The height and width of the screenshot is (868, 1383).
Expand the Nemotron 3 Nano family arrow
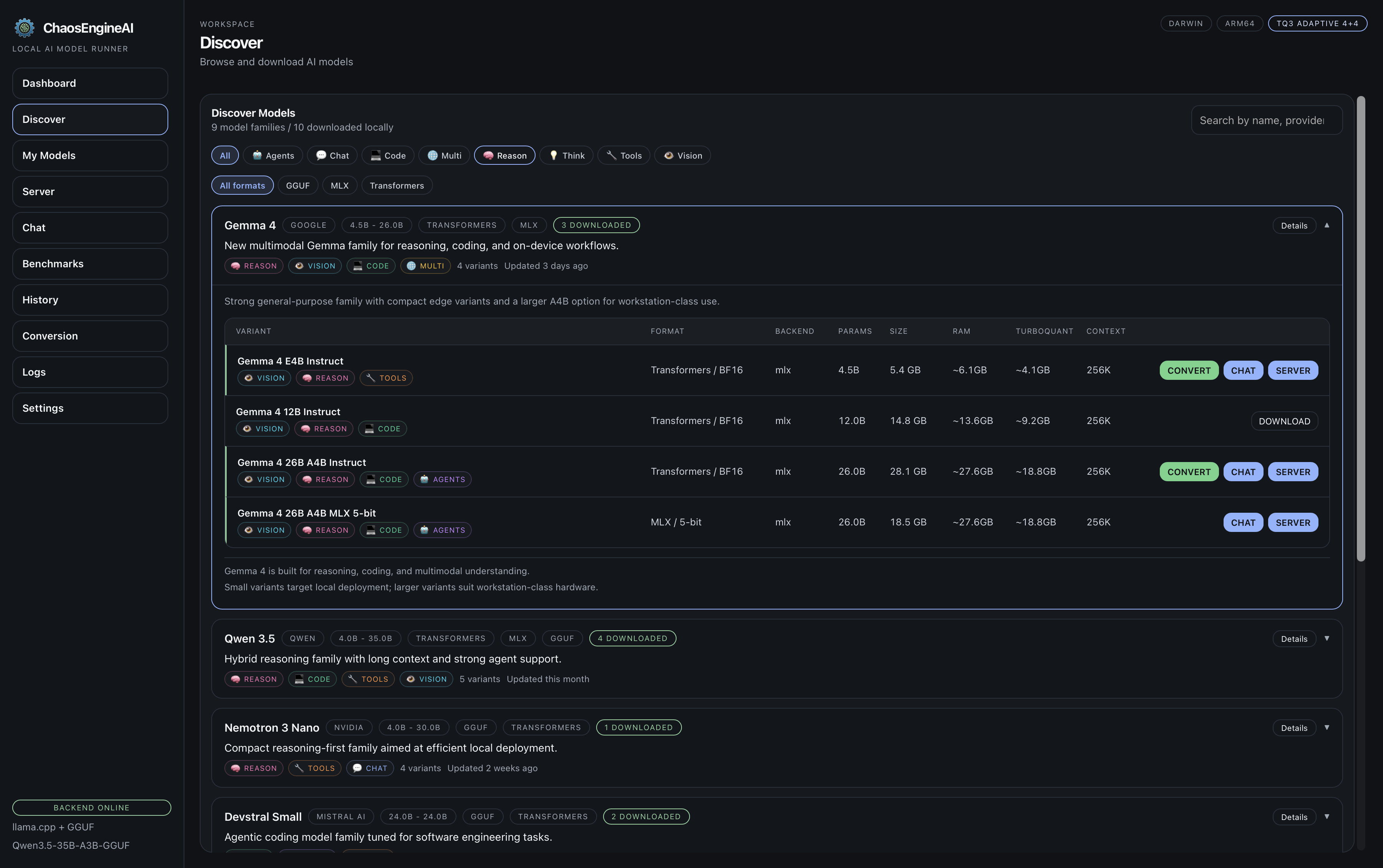1327,727
